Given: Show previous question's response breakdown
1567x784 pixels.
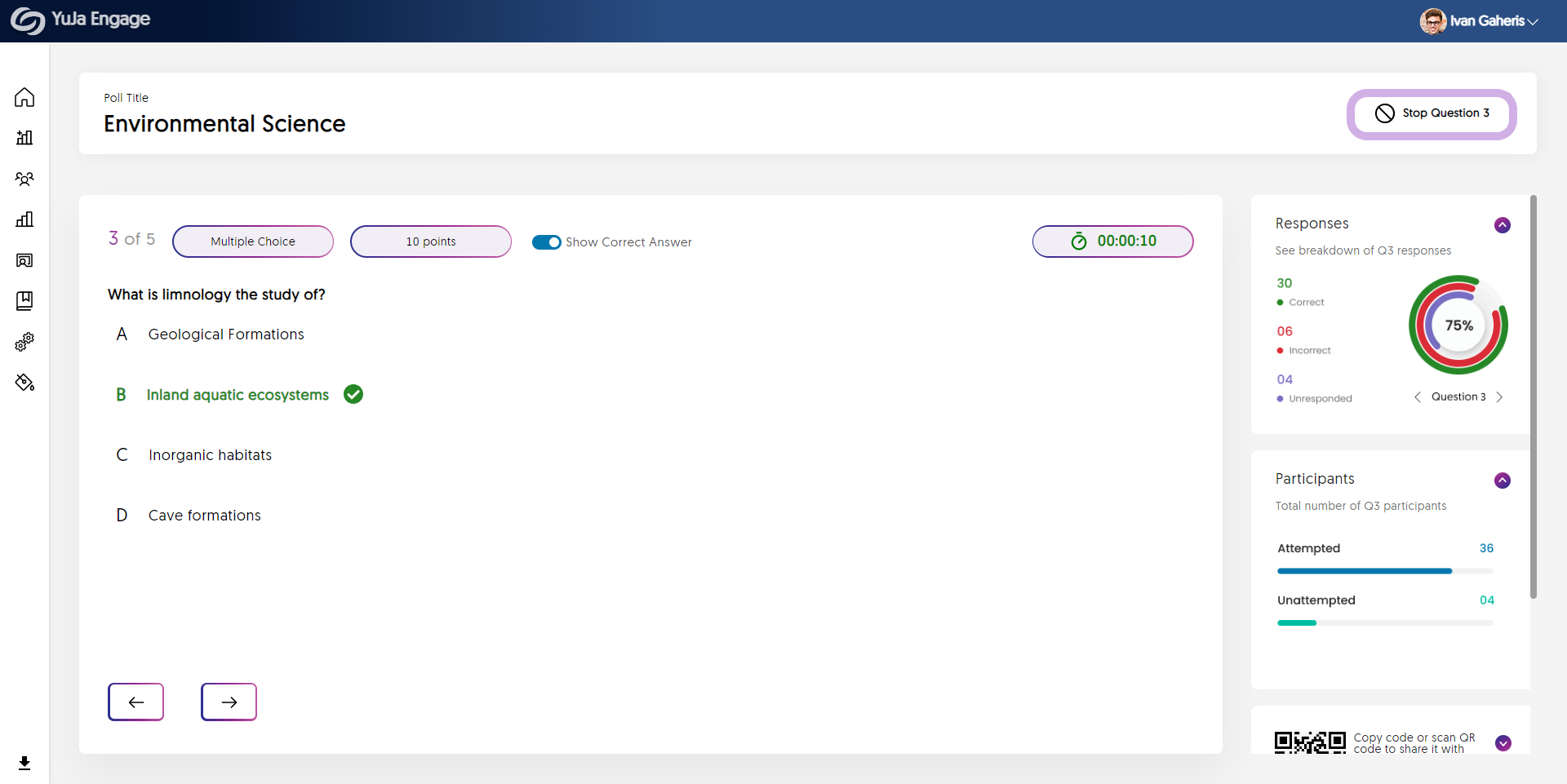Looking at the screenshot, I should 1418,397.
